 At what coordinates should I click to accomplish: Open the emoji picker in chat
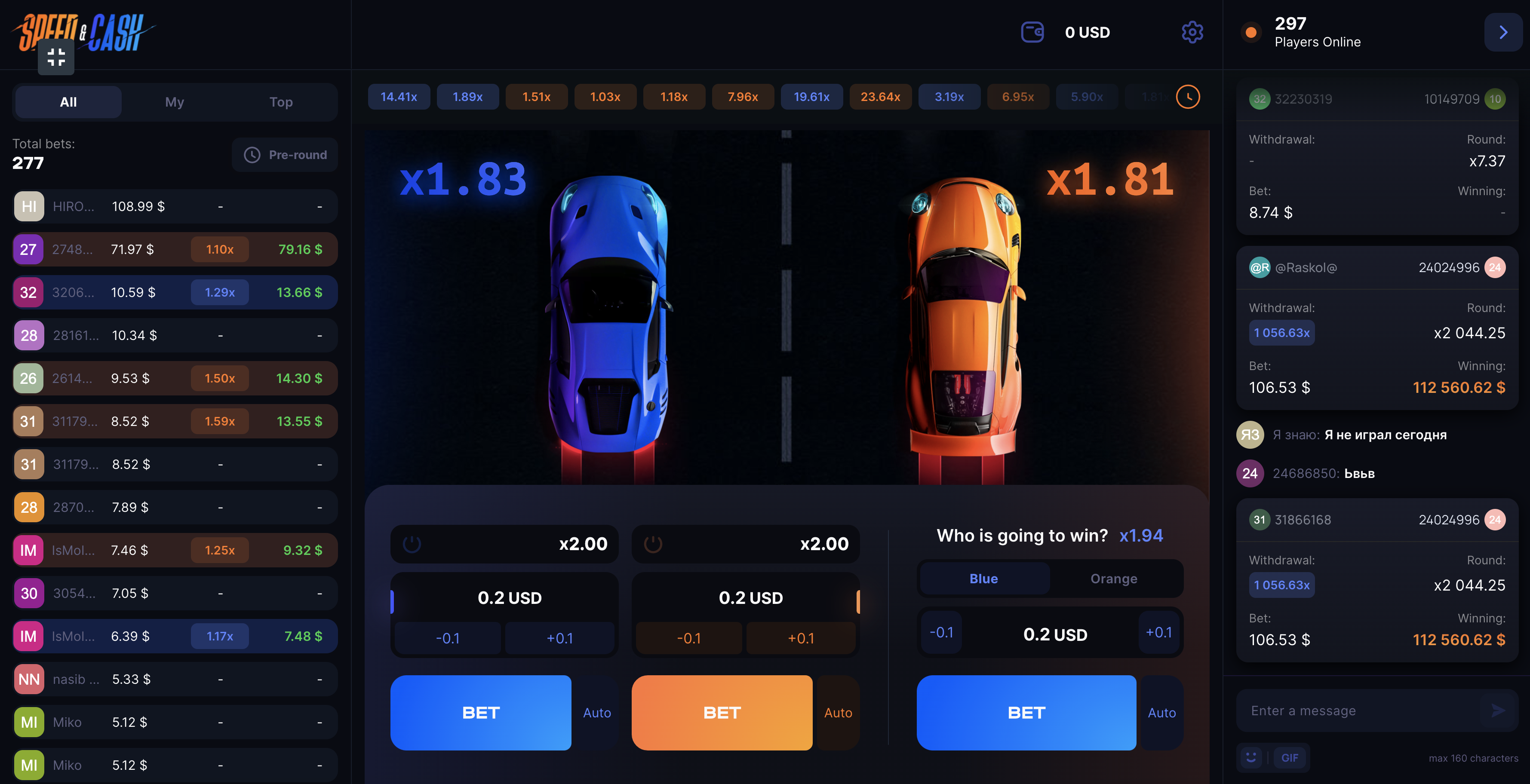[1251, 757]
